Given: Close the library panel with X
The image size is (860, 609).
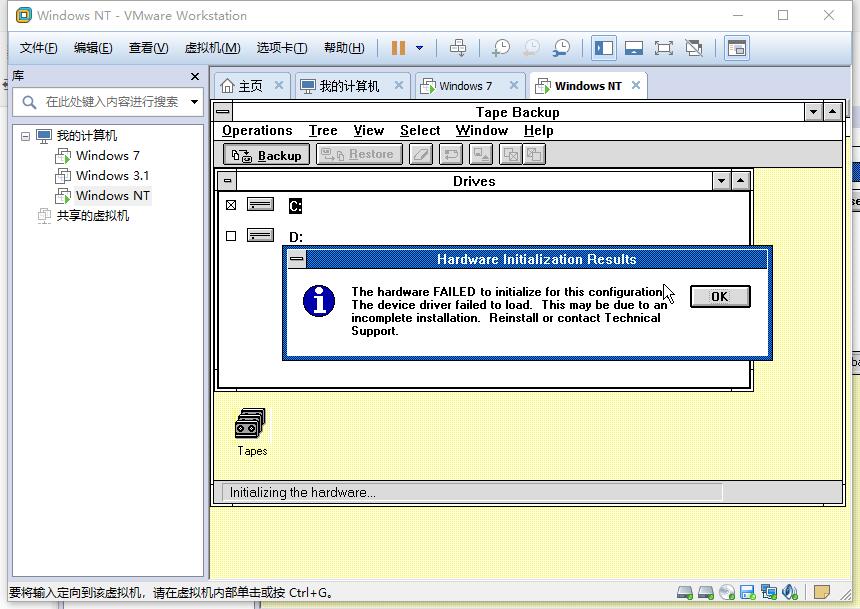Looking at the screenshot, I should click(195, 76).
